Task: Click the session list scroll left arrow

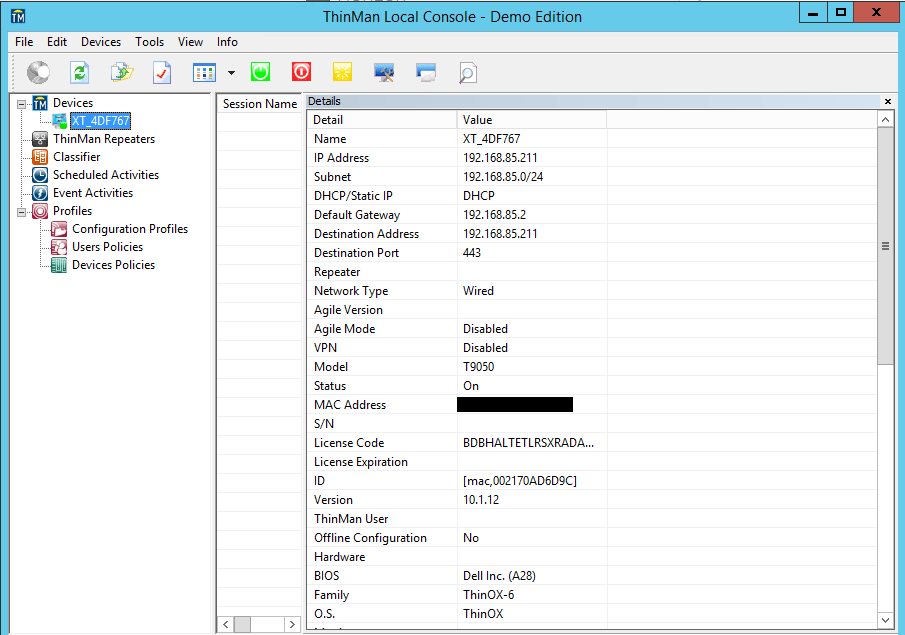Action: coord(226,624)
